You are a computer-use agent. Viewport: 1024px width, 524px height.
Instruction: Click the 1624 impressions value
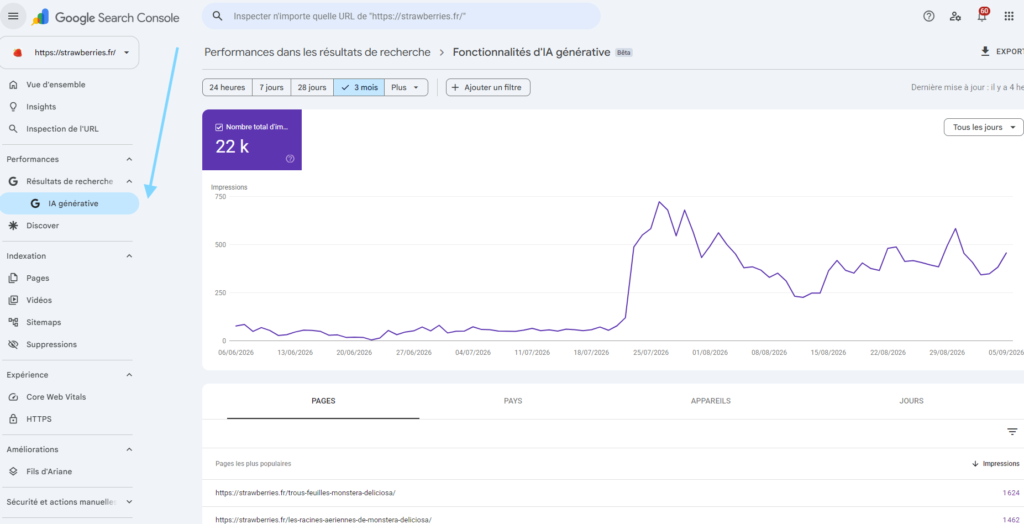pos(1010,492)
